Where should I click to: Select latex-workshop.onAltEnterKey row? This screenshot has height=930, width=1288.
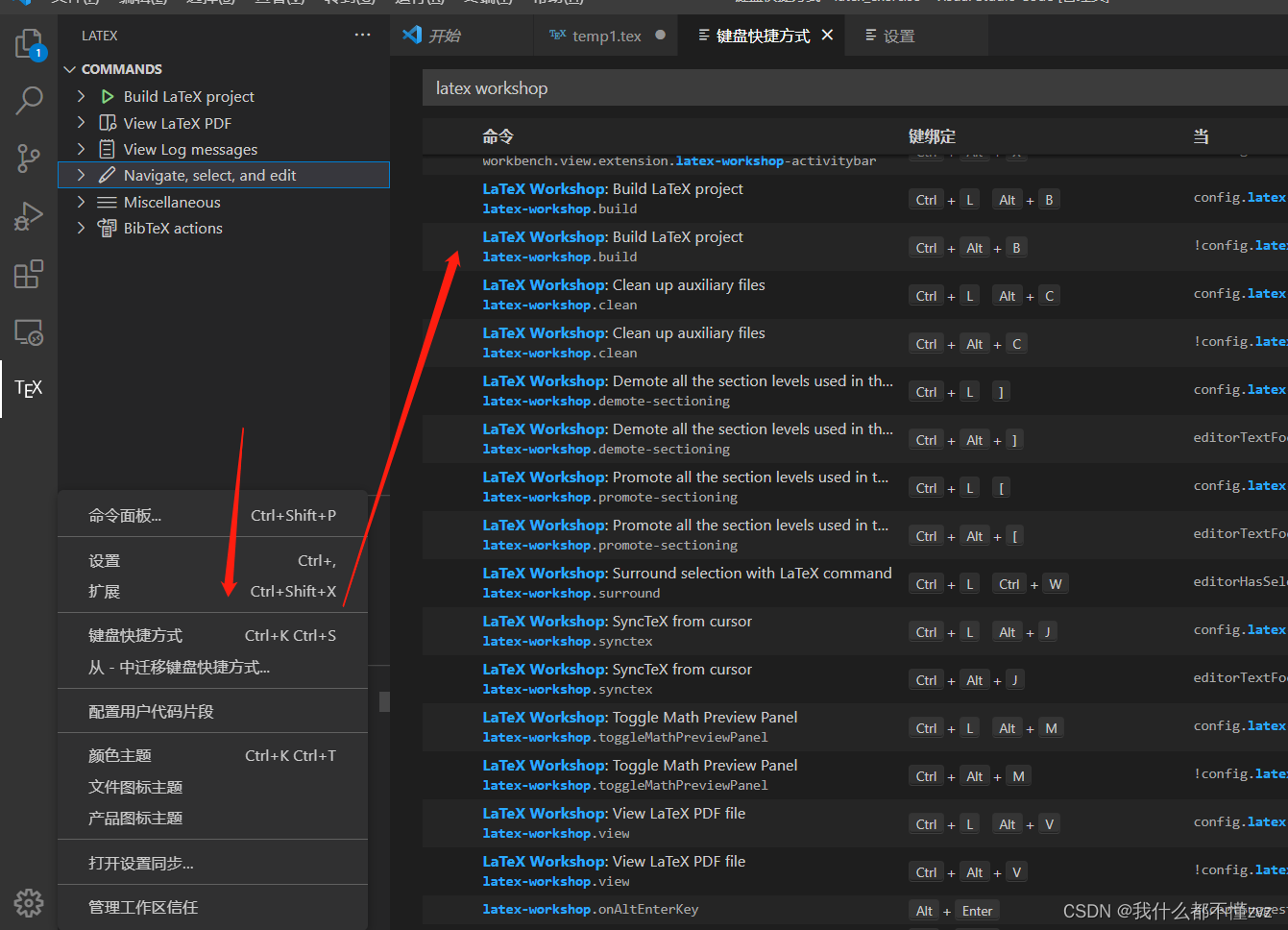855,910
